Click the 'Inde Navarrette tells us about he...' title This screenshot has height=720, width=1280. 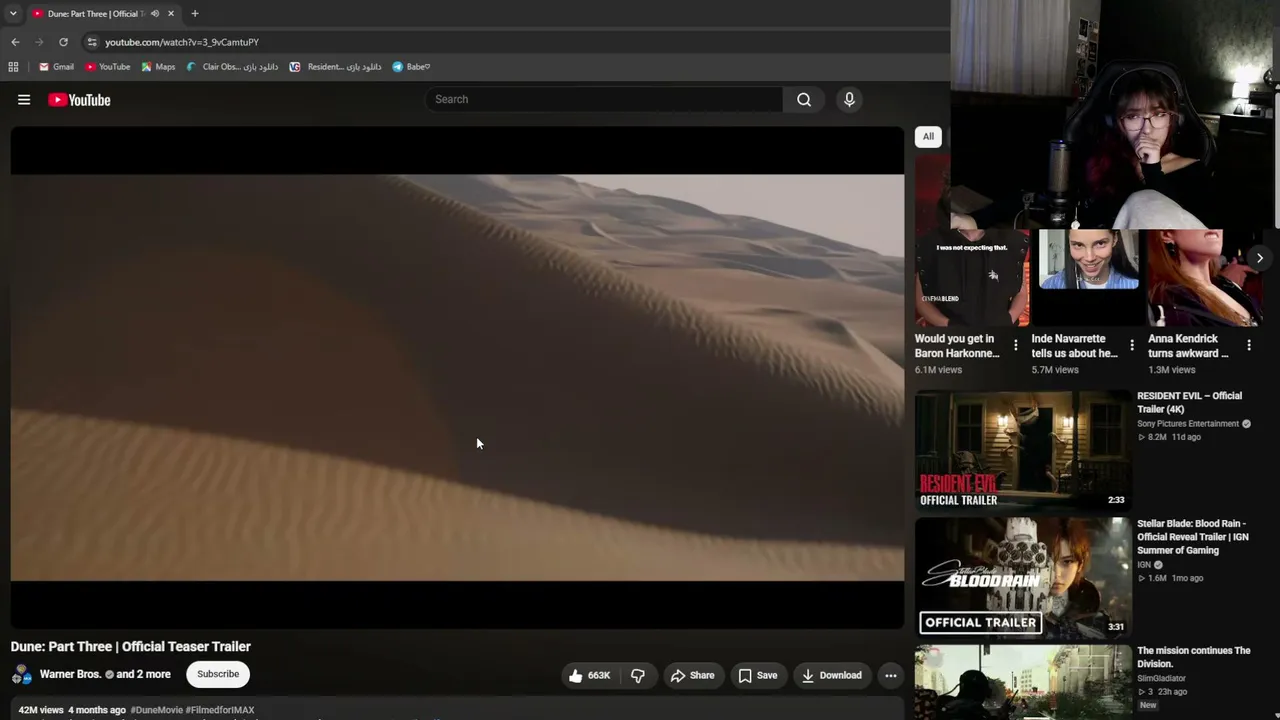pos(1074,346)
